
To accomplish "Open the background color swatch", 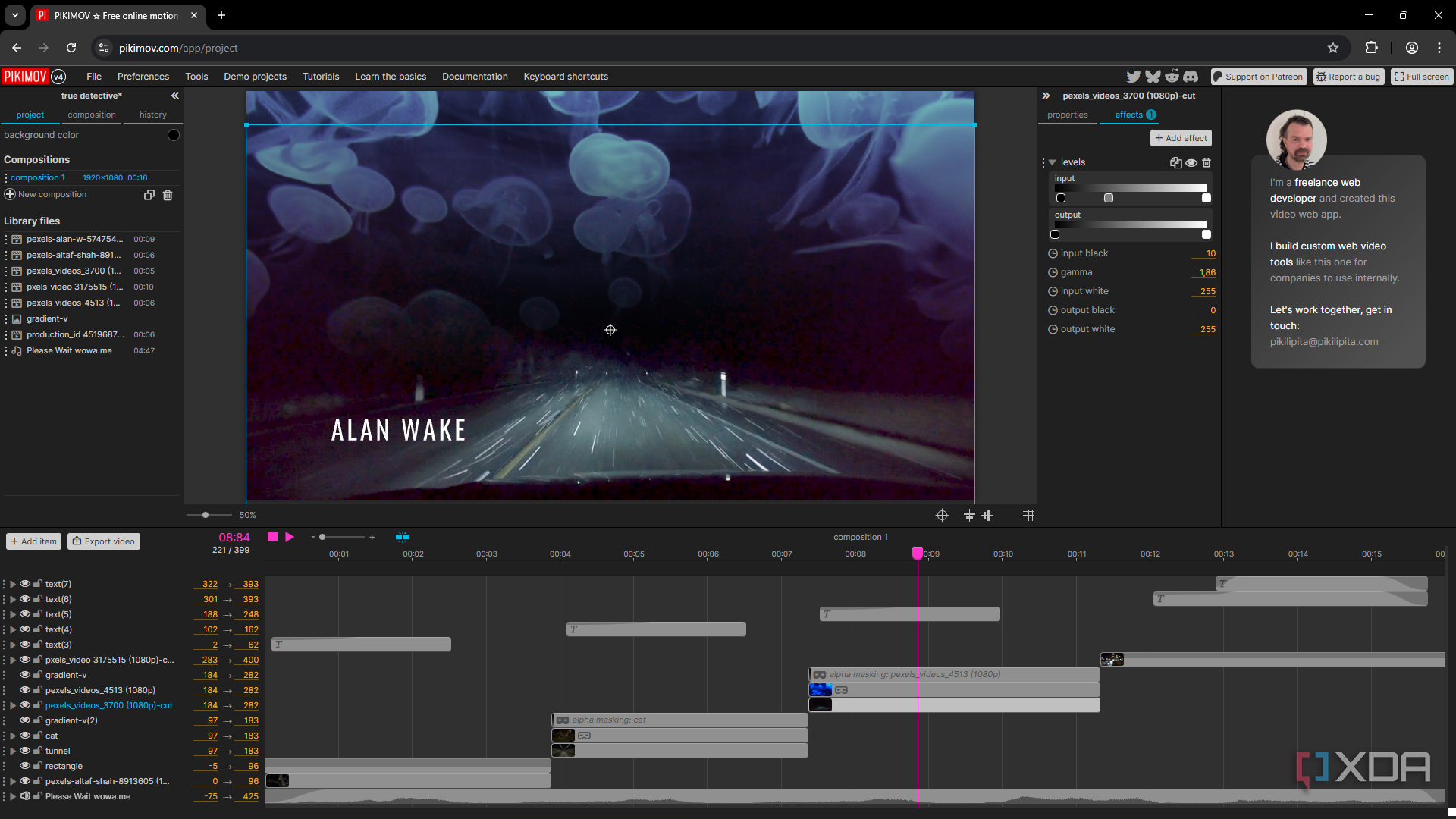I will 173,135.
